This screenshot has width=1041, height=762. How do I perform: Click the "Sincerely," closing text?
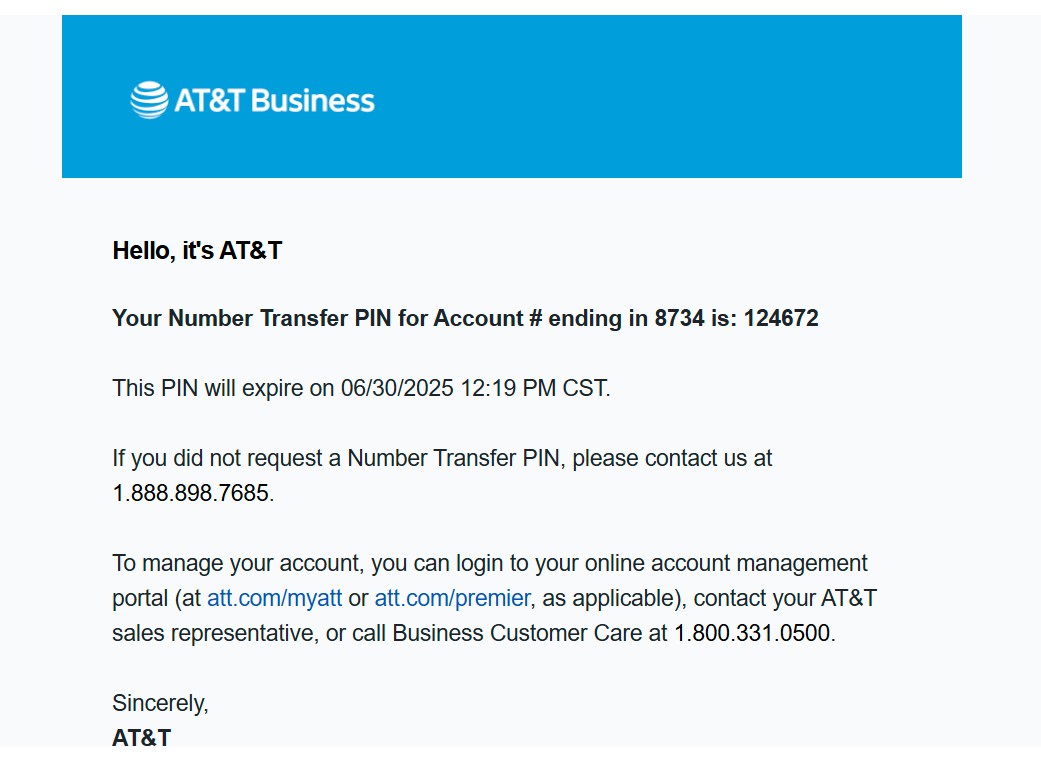(x=160, y=703)
